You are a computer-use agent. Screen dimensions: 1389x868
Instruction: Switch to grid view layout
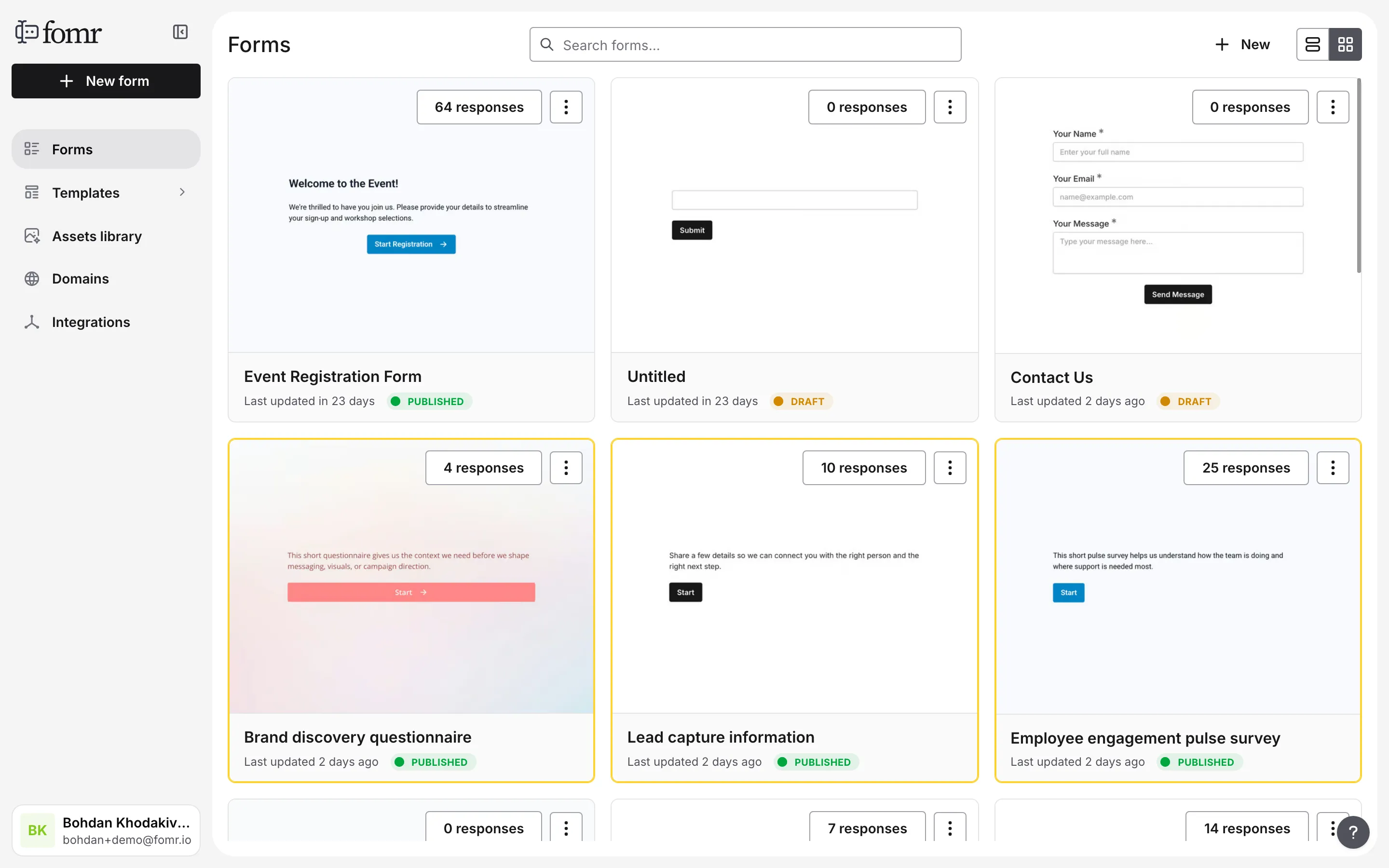click(1346, 44)
